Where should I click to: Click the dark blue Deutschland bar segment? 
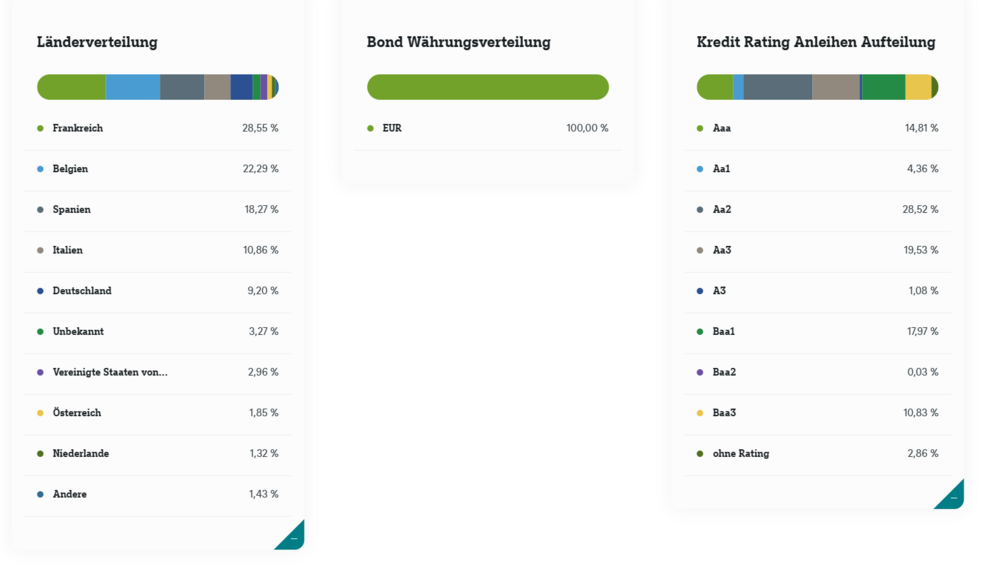(x=241, y=87)
